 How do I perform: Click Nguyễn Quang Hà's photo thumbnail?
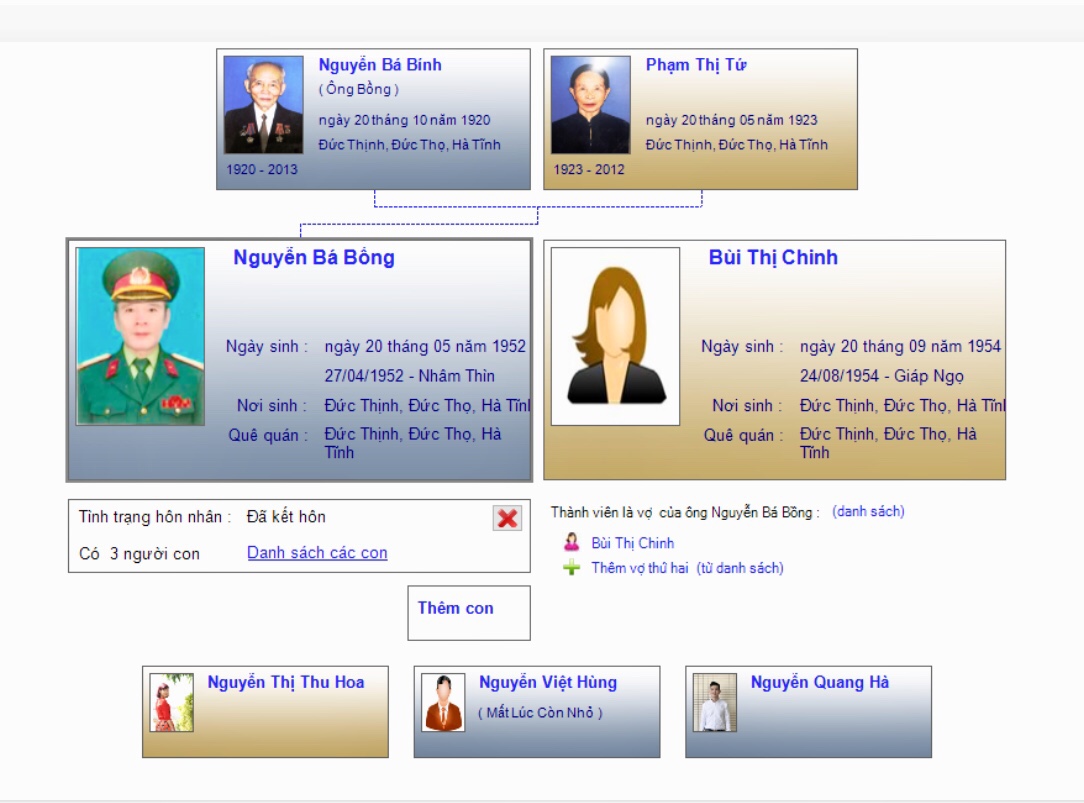click(x=715, y=703)
